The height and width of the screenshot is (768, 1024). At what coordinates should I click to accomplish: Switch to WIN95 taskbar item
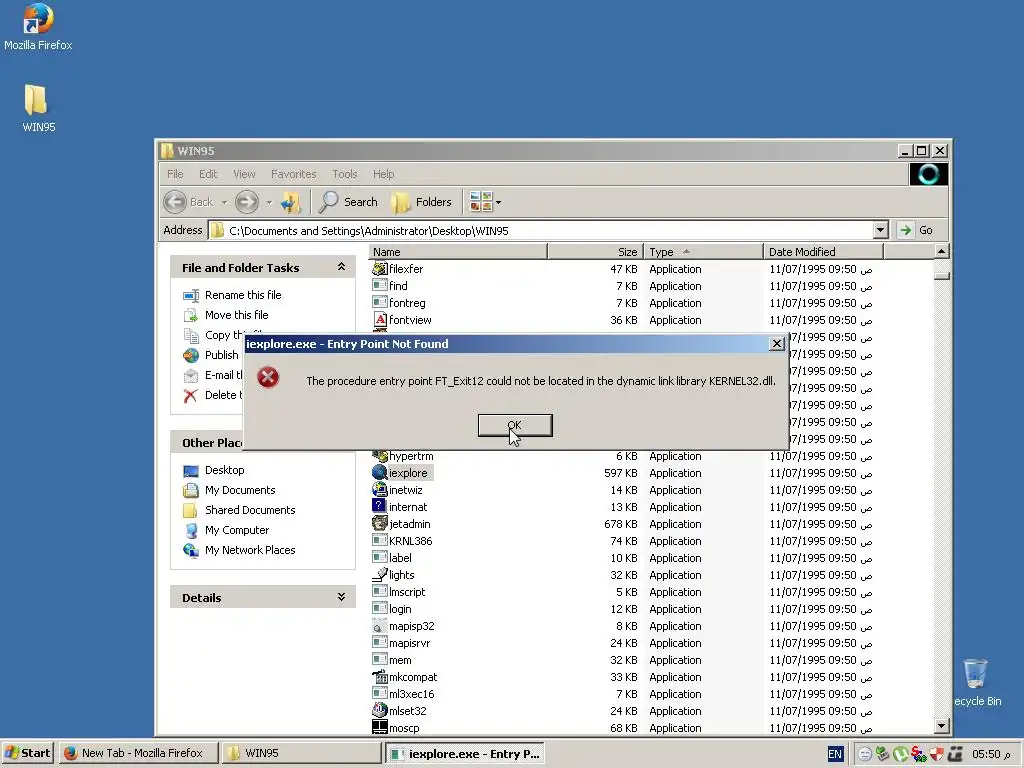301,753
